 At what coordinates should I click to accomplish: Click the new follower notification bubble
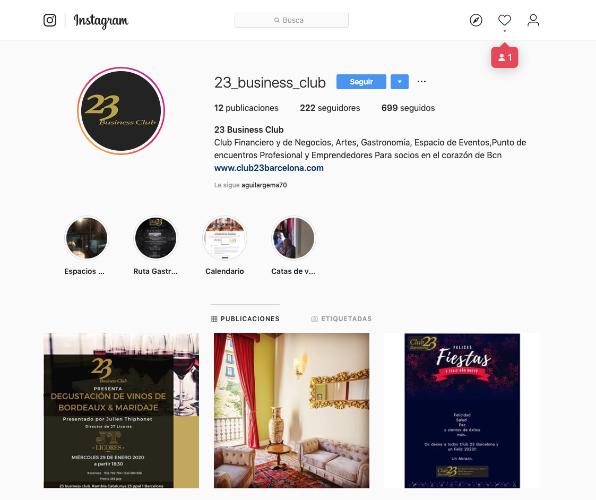coord(504,57)
